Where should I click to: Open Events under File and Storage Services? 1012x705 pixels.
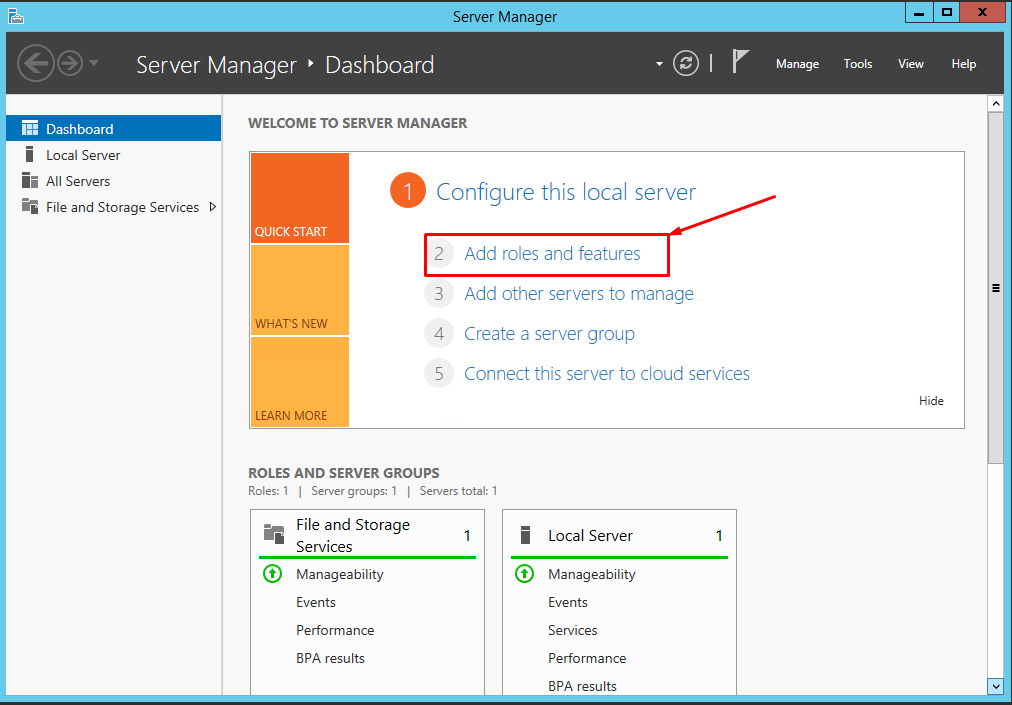(x=316, y=602)
